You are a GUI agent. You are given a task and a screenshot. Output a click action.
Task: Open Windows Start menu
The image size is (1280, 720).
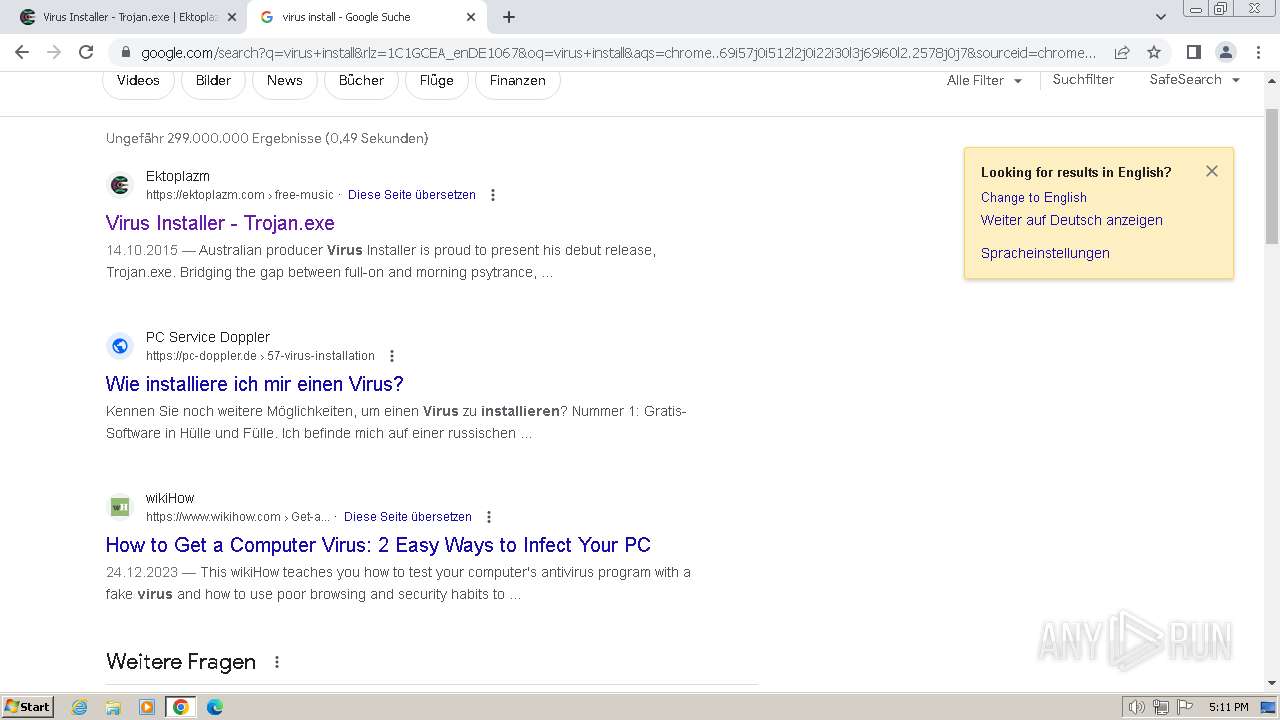point(28,707)
